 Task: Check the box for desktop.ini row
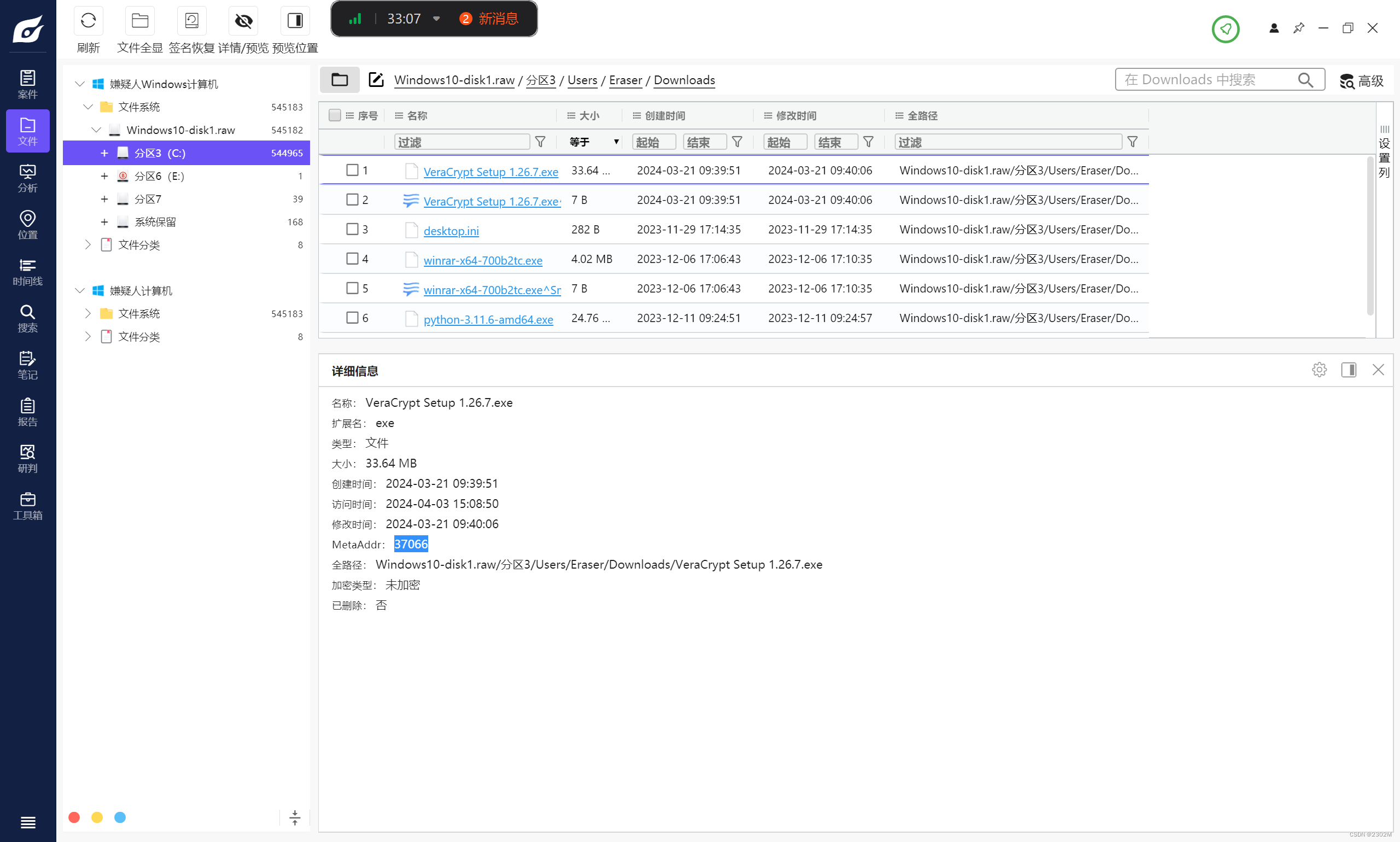pos(352,229)
